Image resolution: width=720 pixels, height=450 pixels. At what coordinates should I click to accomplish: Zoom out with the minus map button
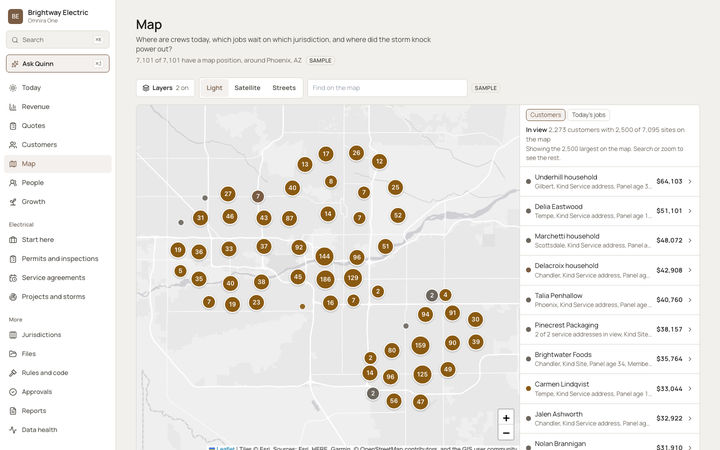click(x=506, y=433)
